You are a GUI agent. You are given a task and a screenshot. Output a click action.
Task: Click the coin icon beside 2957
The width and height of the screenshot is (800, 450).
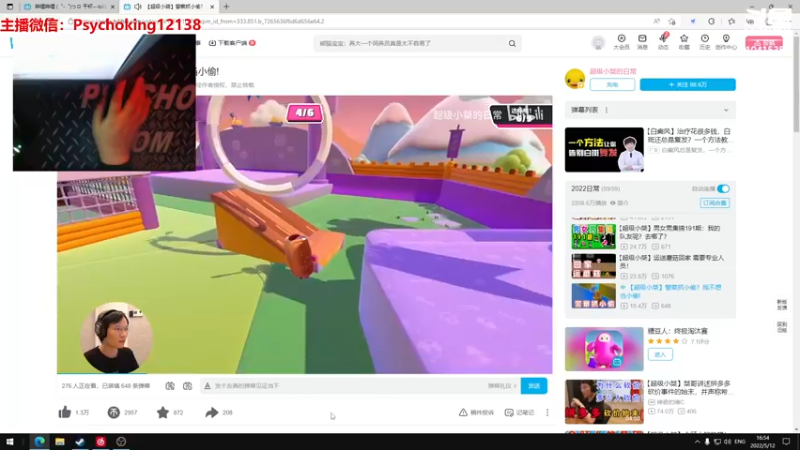tap(113, 412)
